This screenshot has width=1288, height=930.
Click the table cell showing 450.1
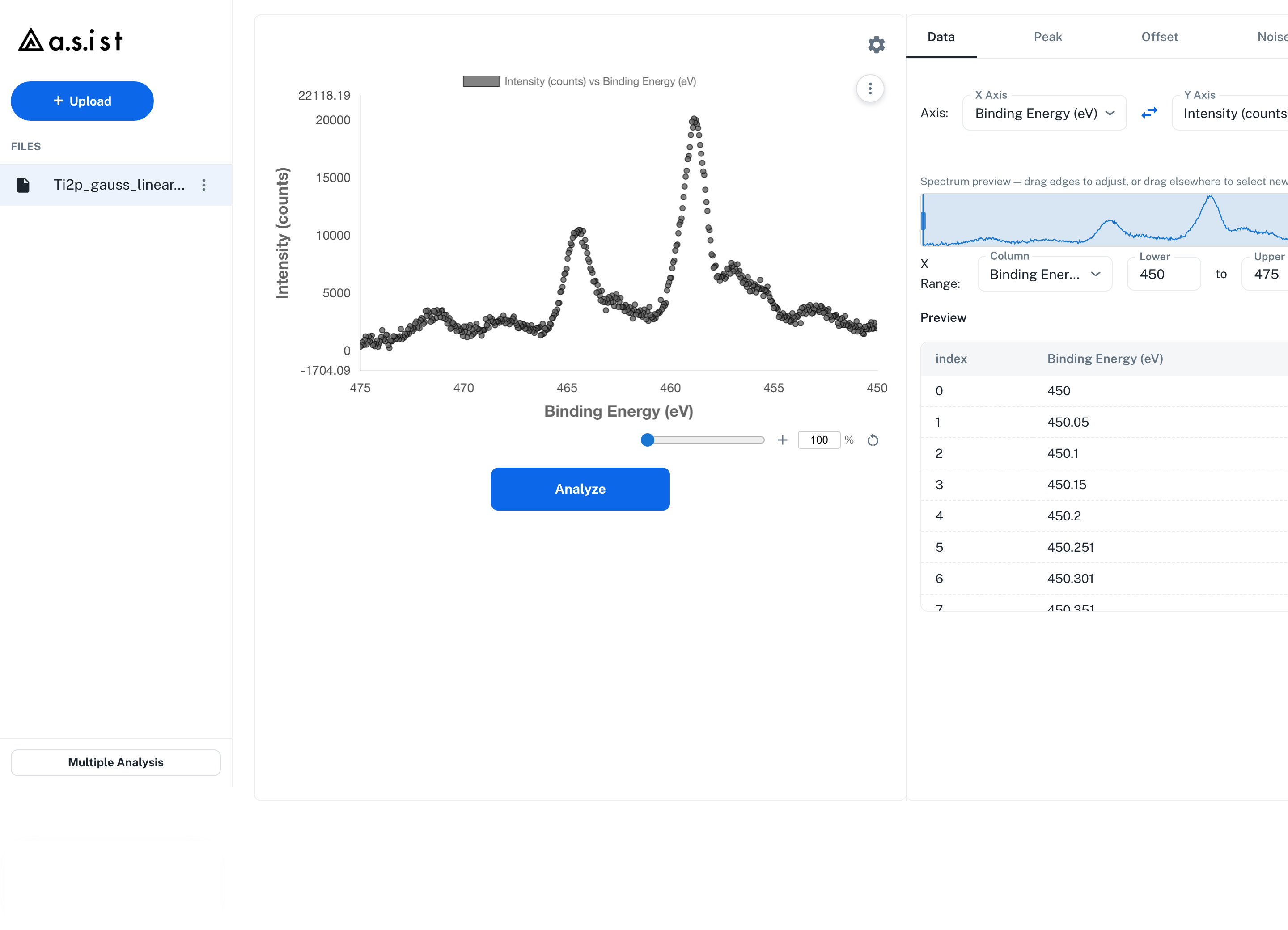[1063, 454]
